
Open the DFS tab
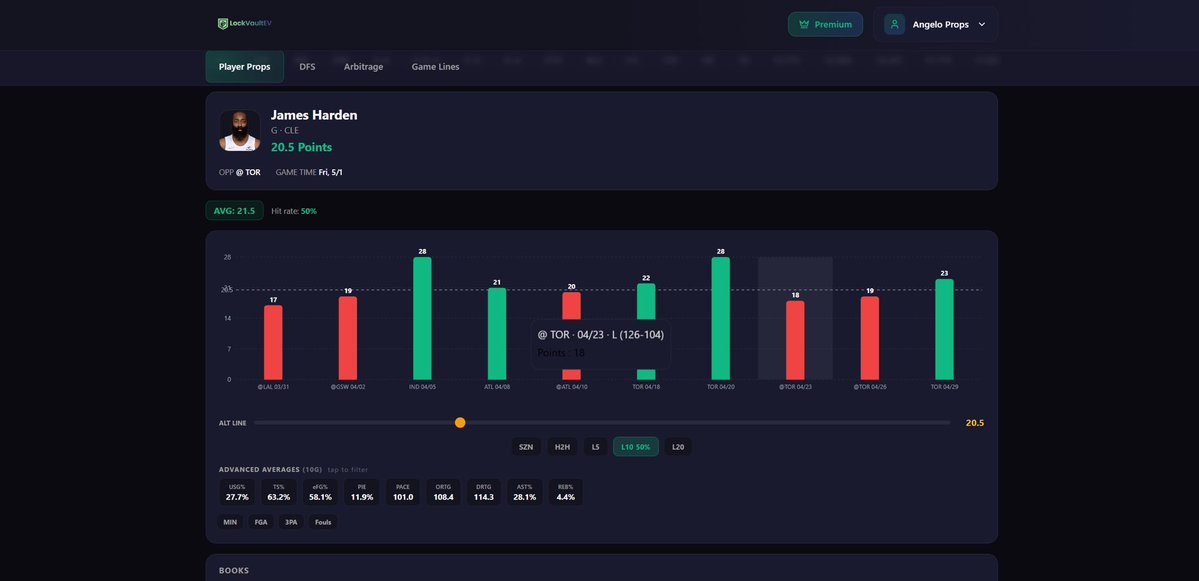coord(307,67)
